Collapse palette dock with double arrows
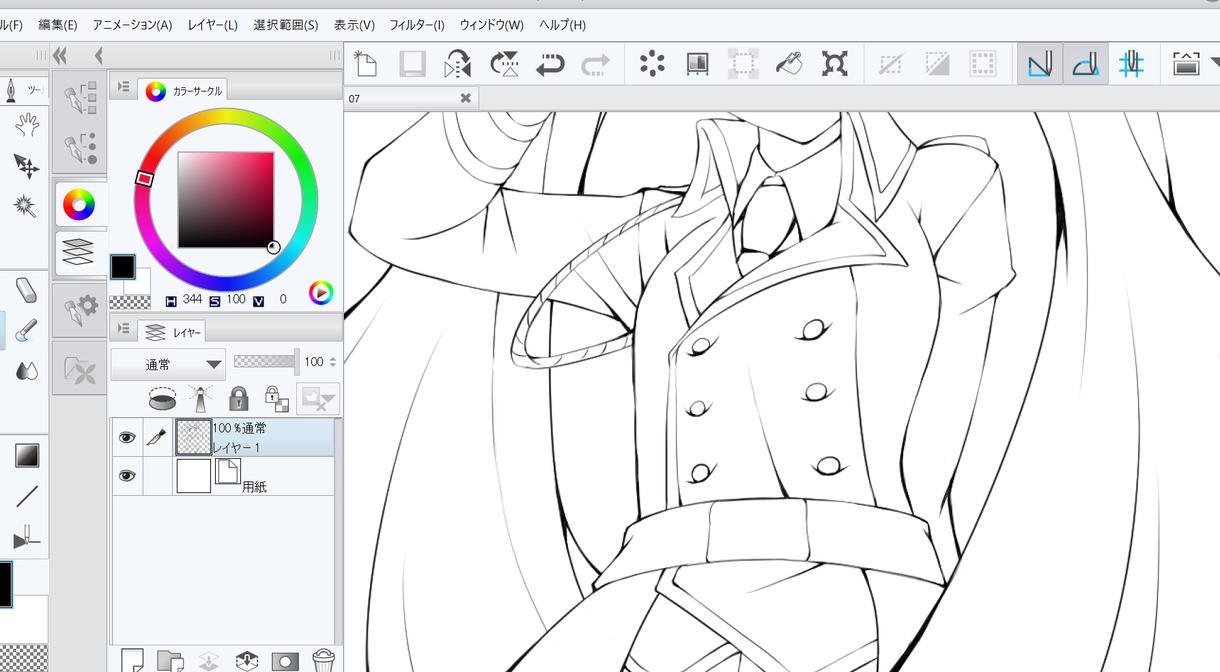The image size is (1220, 672). coord(60,55)
